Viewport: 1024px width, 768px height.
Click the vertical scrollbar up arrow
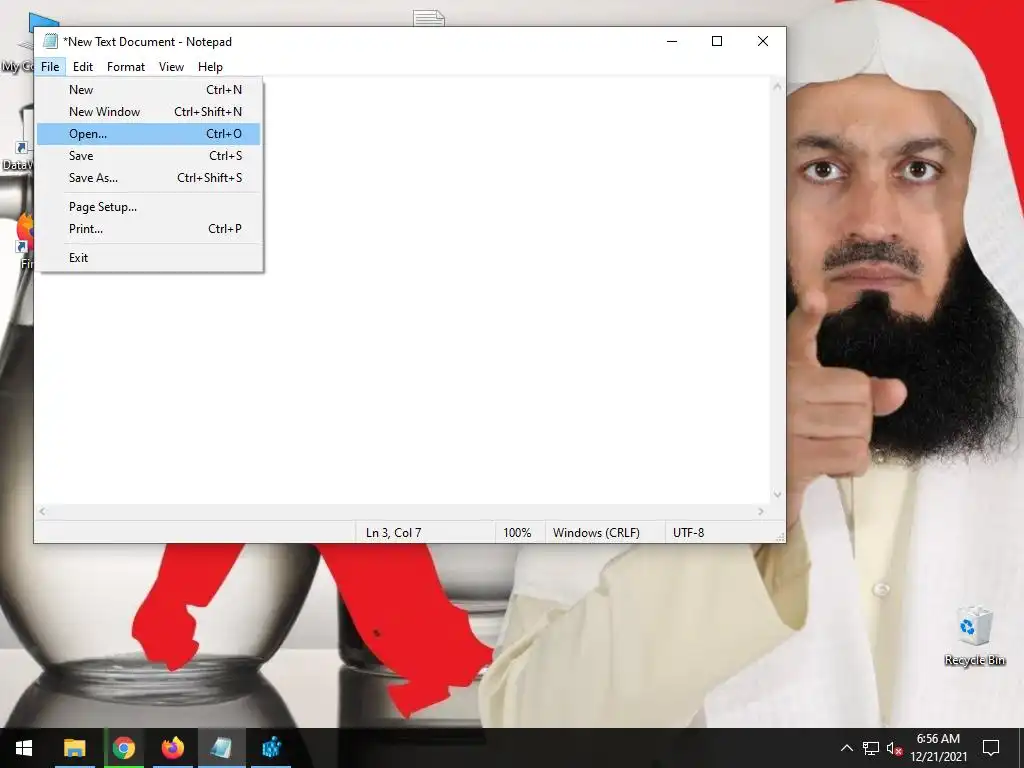(777, 86)
